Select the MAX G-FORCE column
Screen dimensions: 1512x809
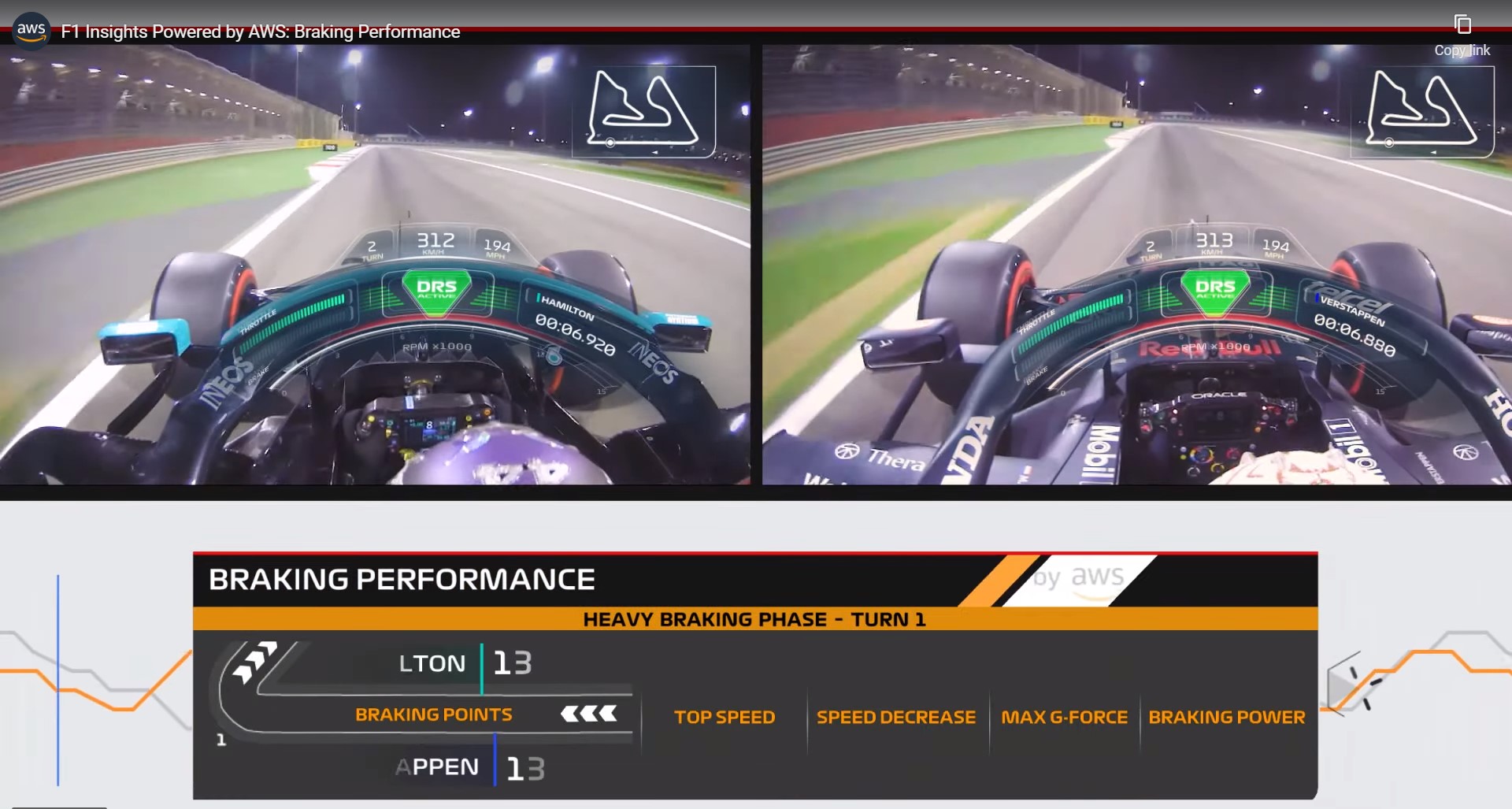tap(1065, 717)
